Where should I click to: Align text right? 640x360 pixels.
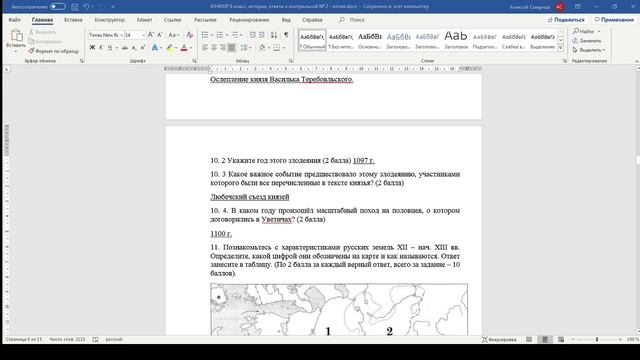point(222,48)
